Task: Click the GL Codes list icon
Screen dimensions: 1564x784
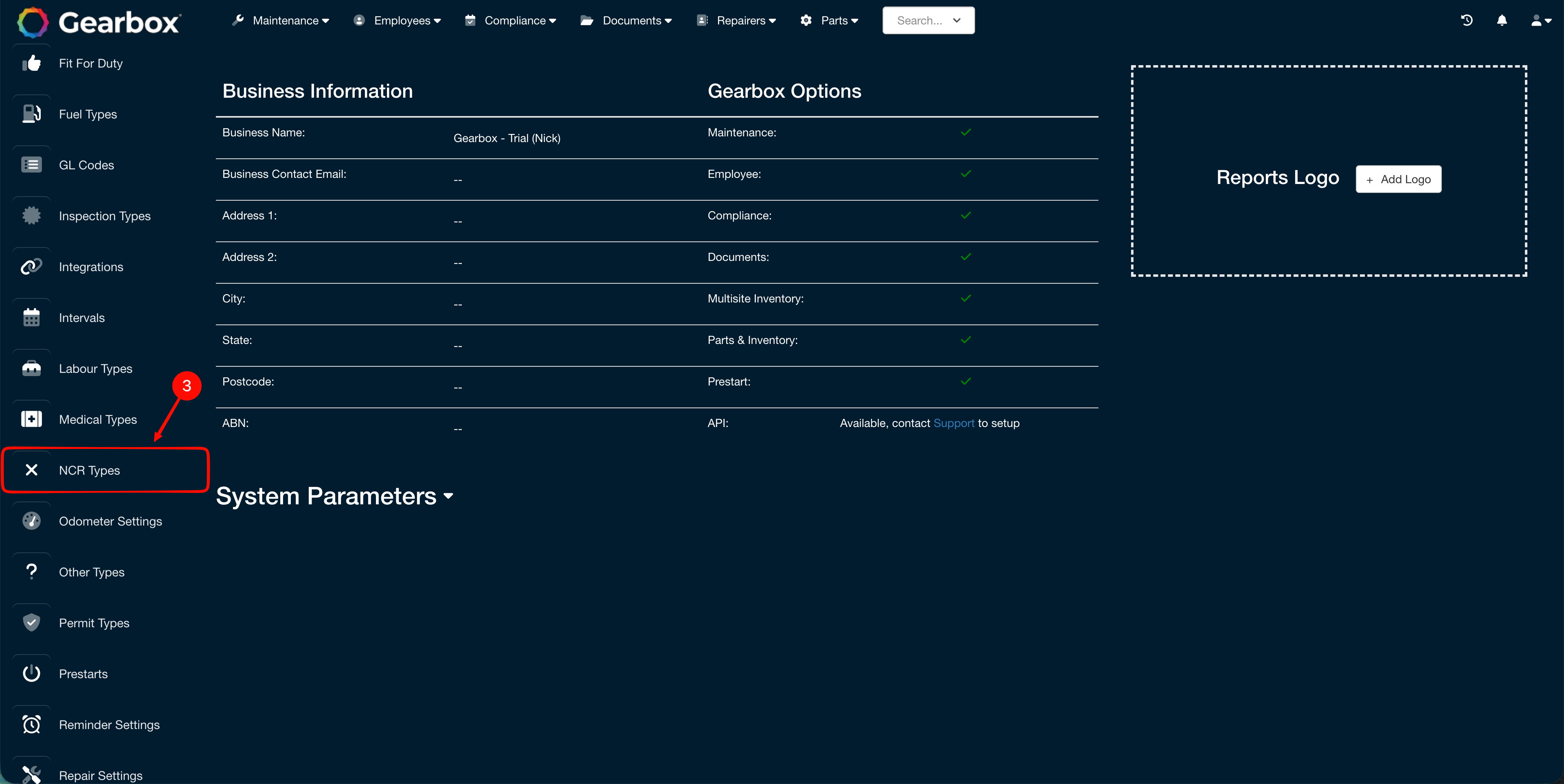Action: click(32, 165)
